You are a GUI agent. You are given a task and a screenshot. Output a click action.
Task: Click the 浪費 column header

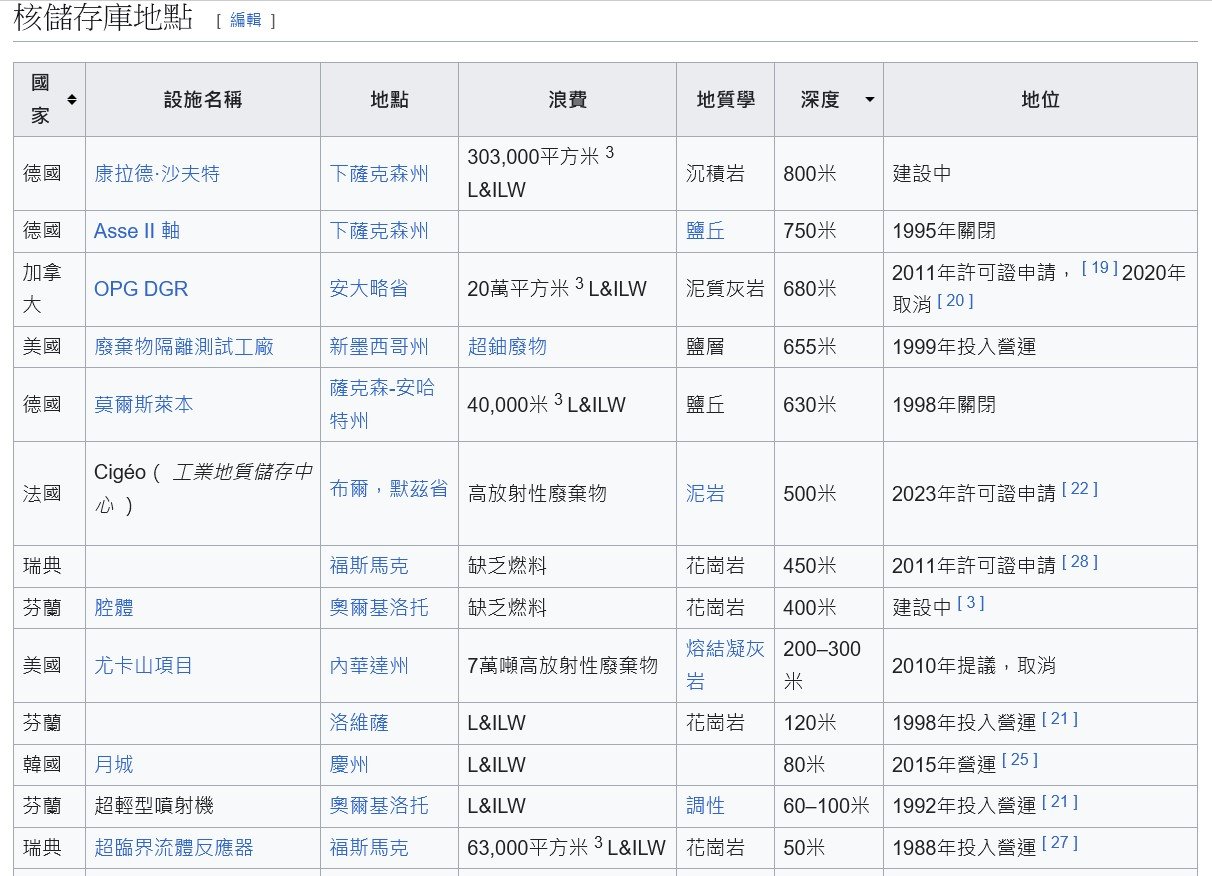click(568, 100)
